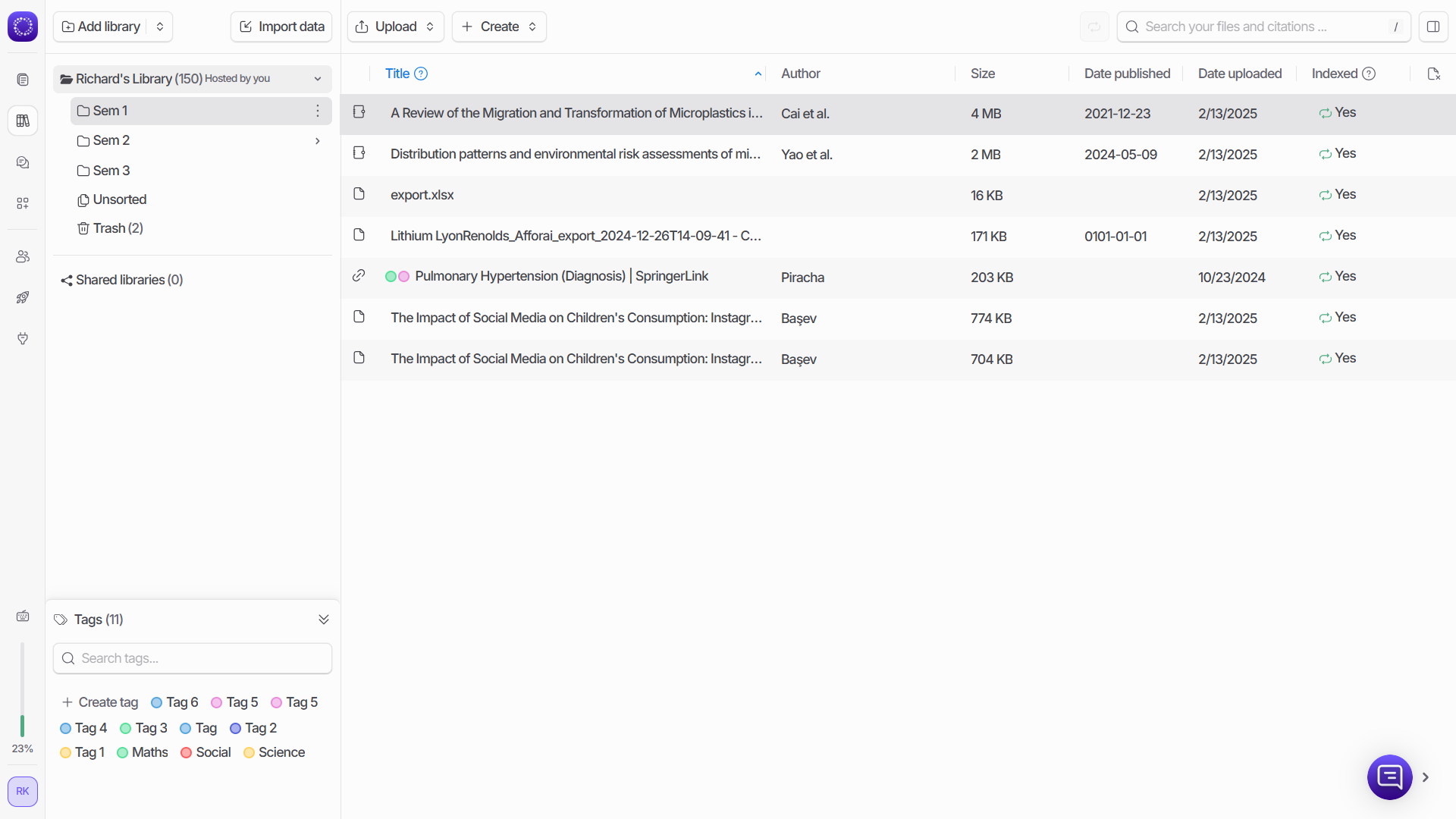Create a new tag
Viewport: 1456px width, 819px height.
click(x=100, y=702)
